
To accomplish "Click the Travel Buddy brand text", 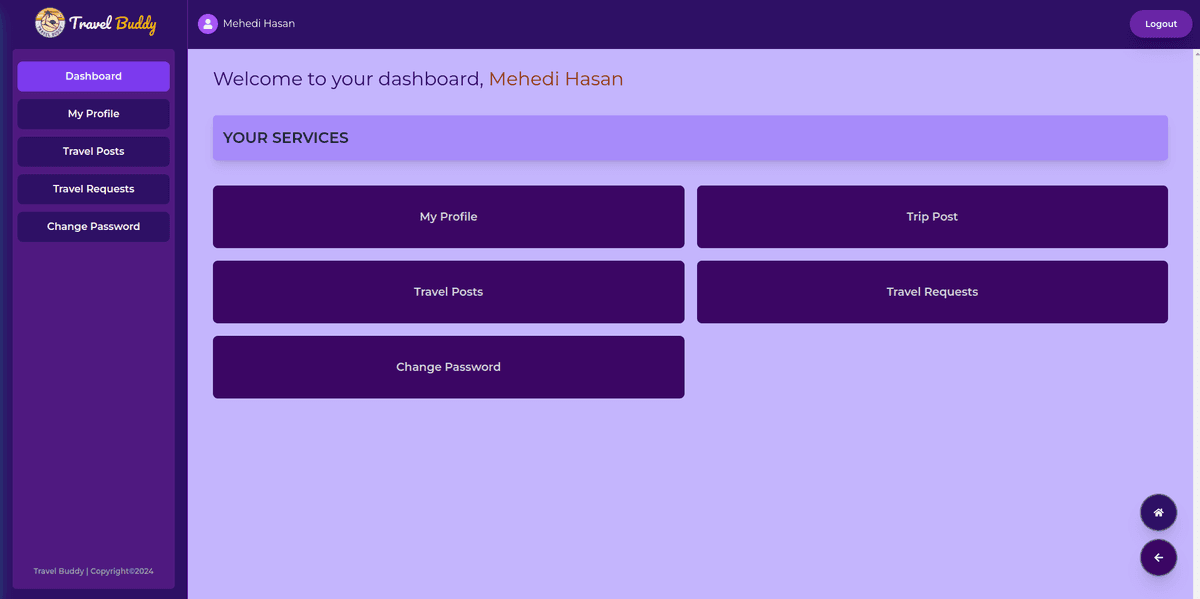I will [x=113, y=24].
